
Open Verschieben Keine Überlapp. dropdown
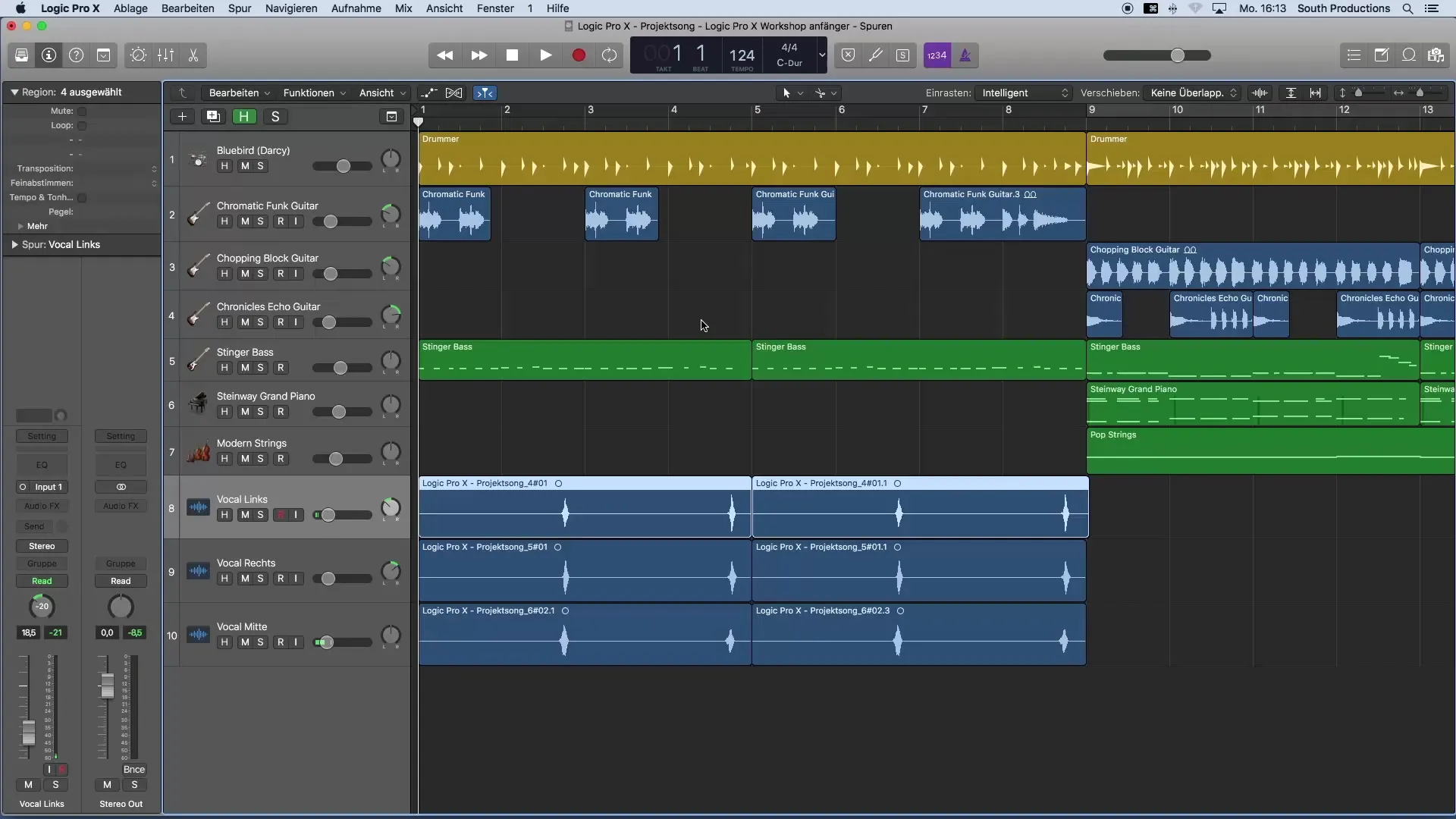tap(1193, 93)
